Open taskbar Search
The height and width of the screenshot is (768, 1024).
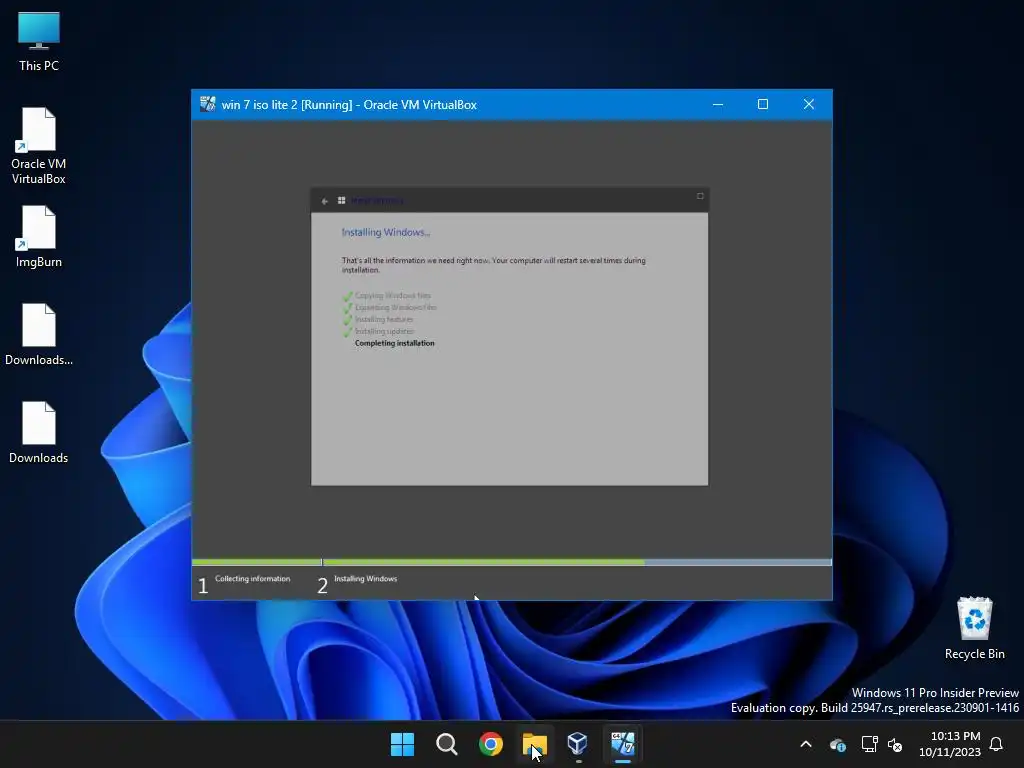(x=447, y=744)
